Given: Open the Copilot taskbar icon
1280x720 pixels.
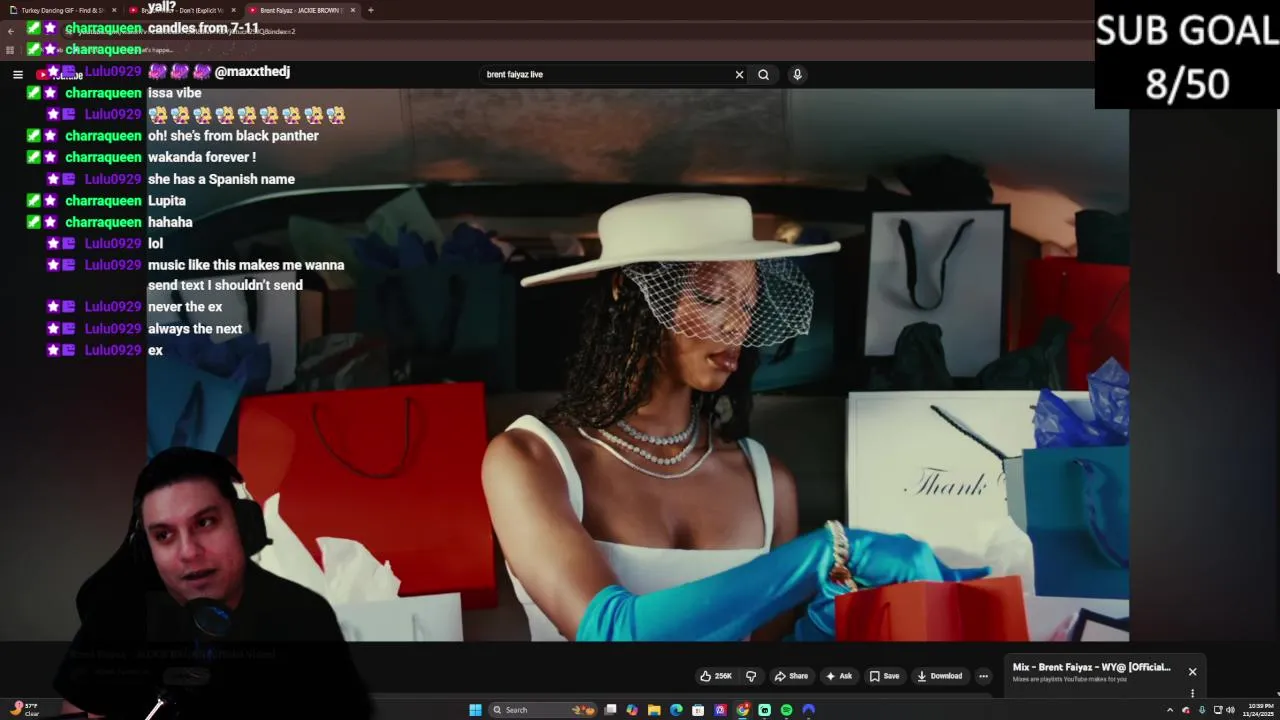Looking at the screenshot, I should tap(632, 710).
